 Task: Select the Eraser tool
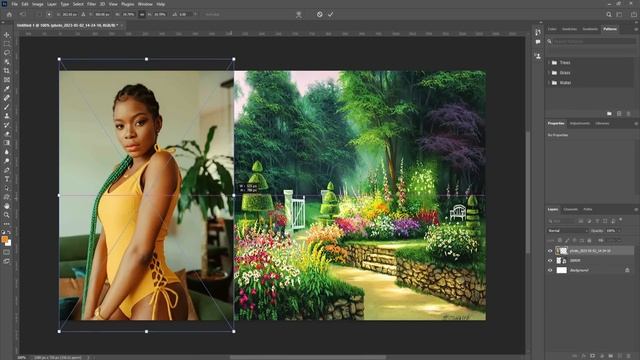click(x=7, y=134)
